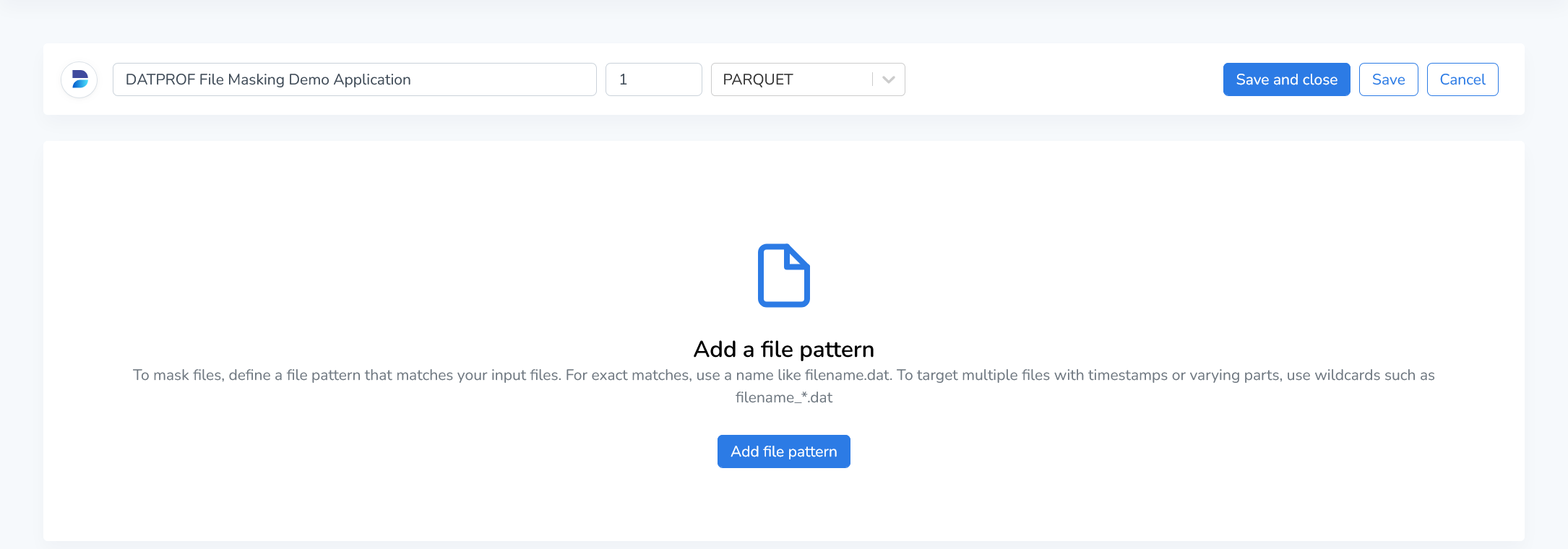Click the 'Add a file pattern' heading
Image resolution: width=1568 pixels, height=549 pixels.
click(x=783, y=350)
